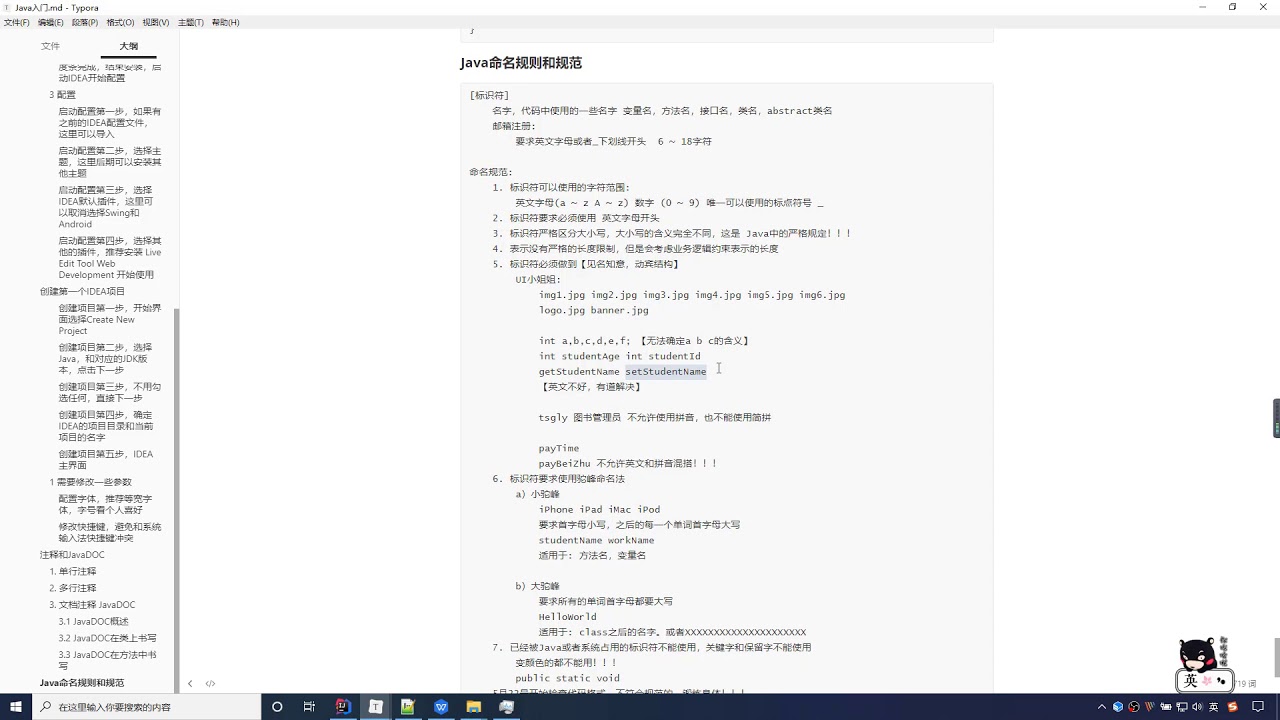Toggle source code mode icon
This screenshot has height=720, width=1280.
pos(210,684)
